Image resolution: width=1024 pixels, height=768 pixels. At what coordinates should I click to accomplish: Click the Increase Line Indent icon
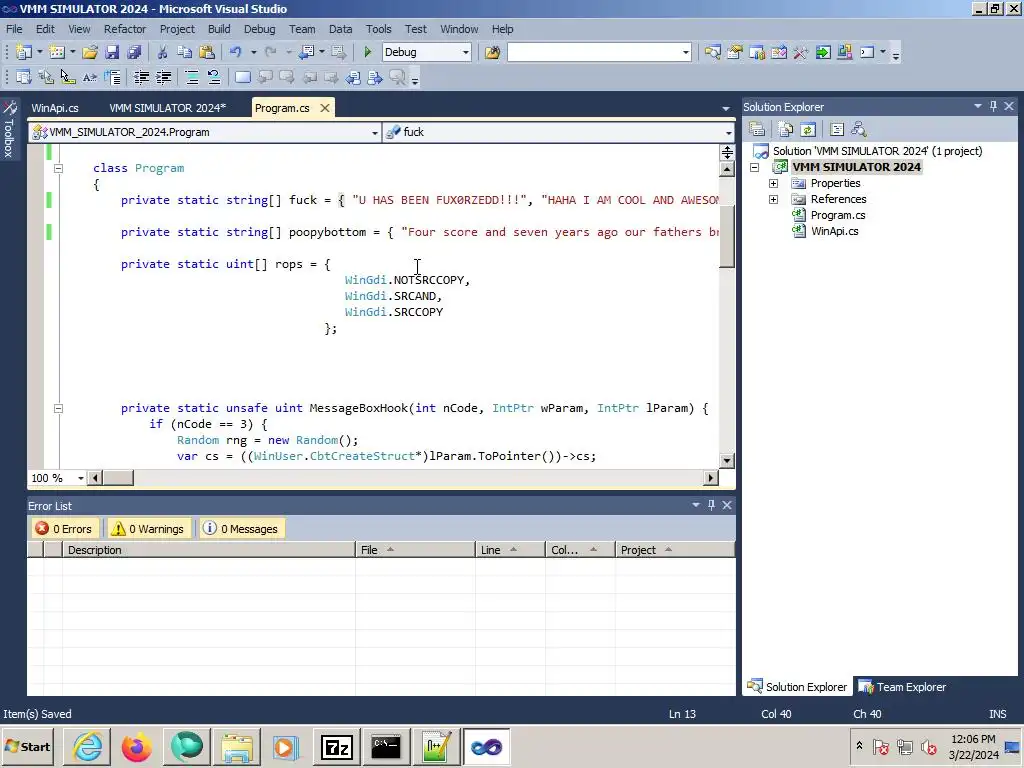163,78
